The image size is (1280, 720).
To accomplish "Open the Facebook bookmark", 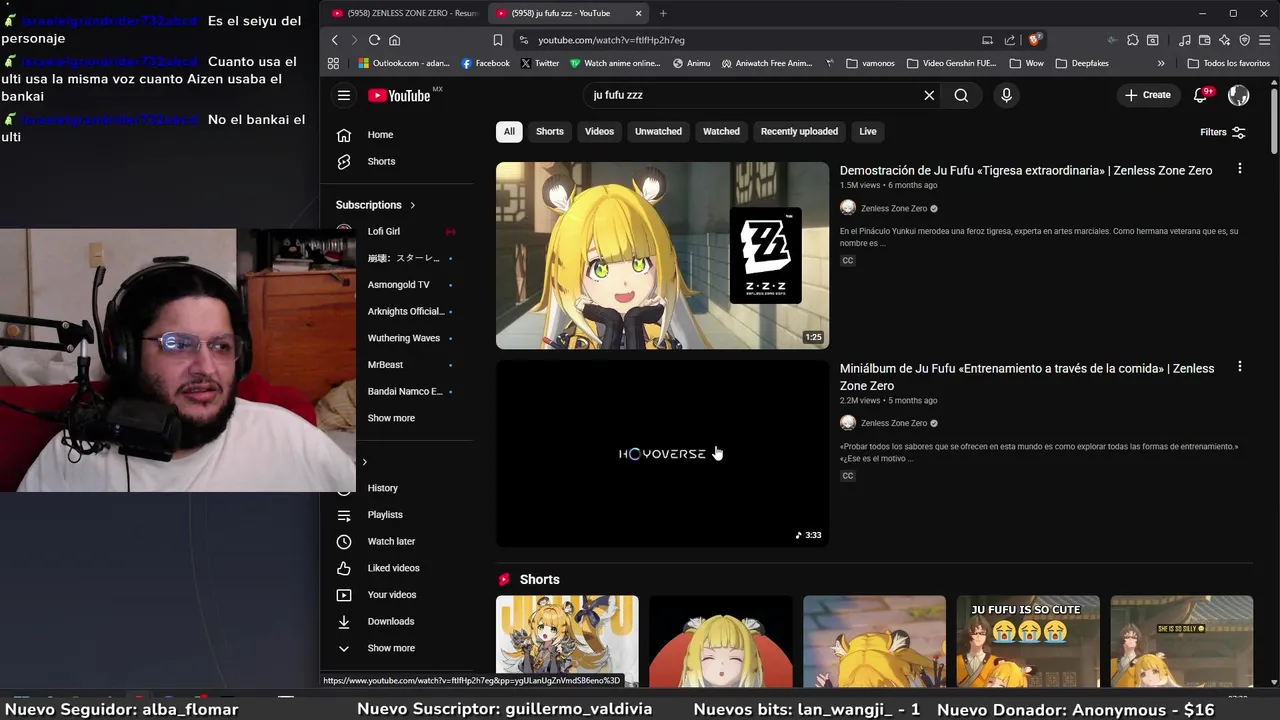I will click(x=486, y=63).
